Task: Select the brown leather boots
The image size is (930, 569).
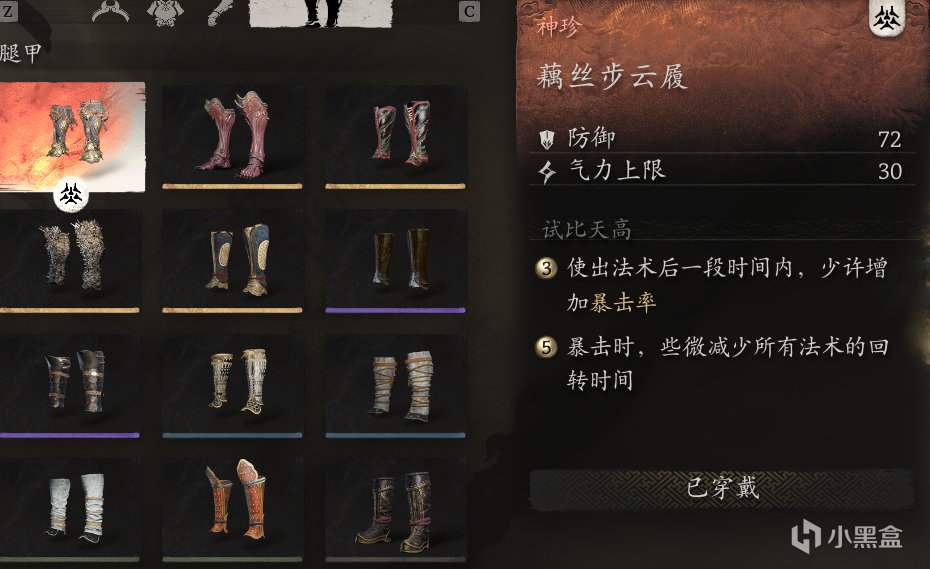Action: (x=395, y=509)
